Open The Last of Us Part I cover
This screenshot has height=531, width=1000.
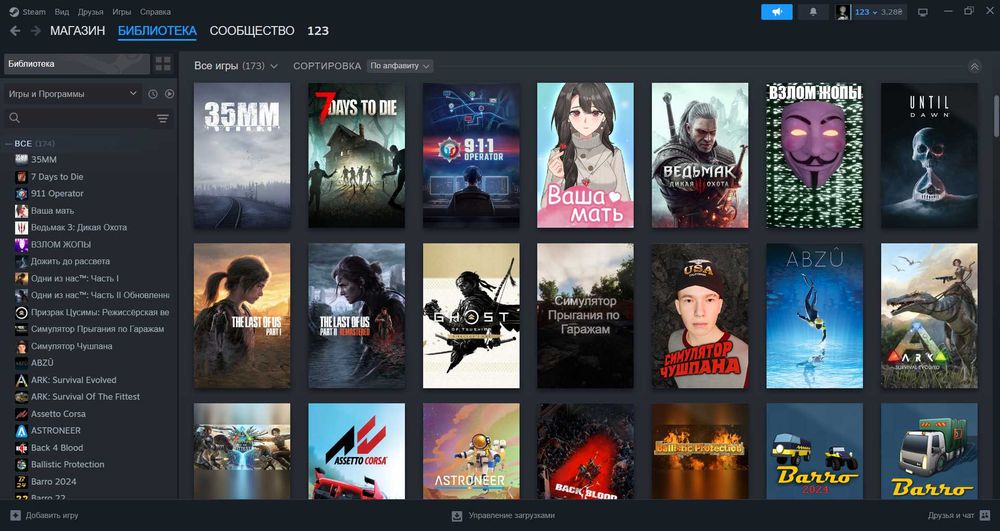point(242,316)
